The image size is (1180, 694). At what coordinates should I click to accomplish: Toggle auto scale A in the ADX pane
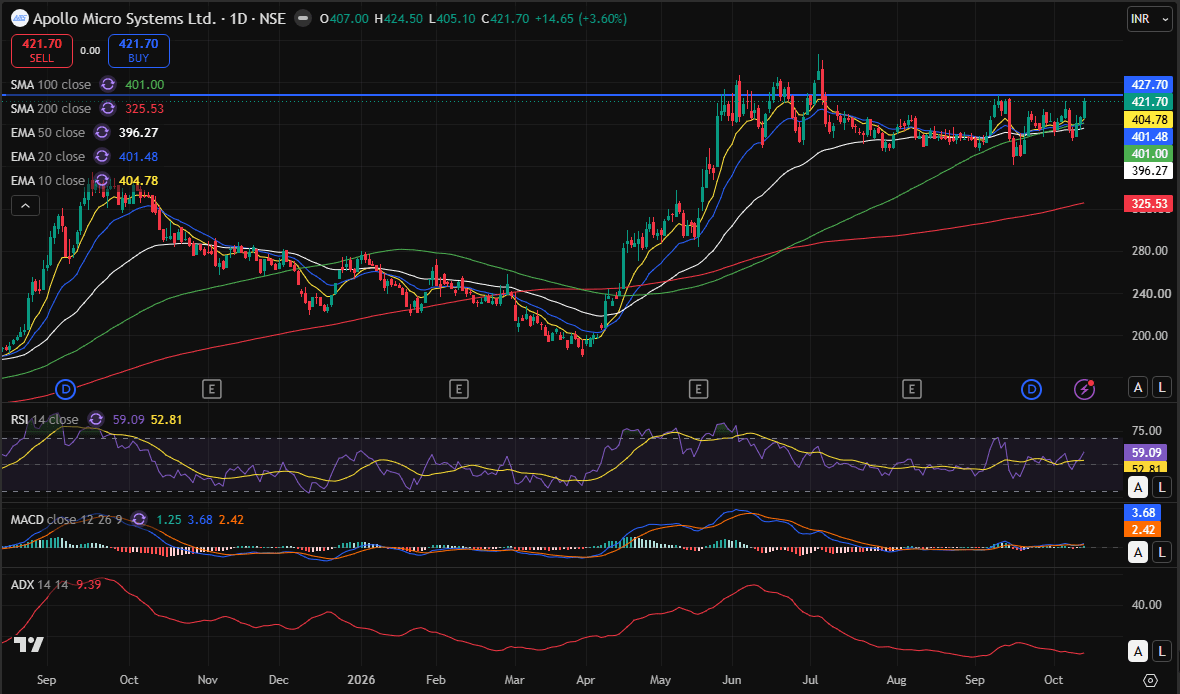[1138, 651]
